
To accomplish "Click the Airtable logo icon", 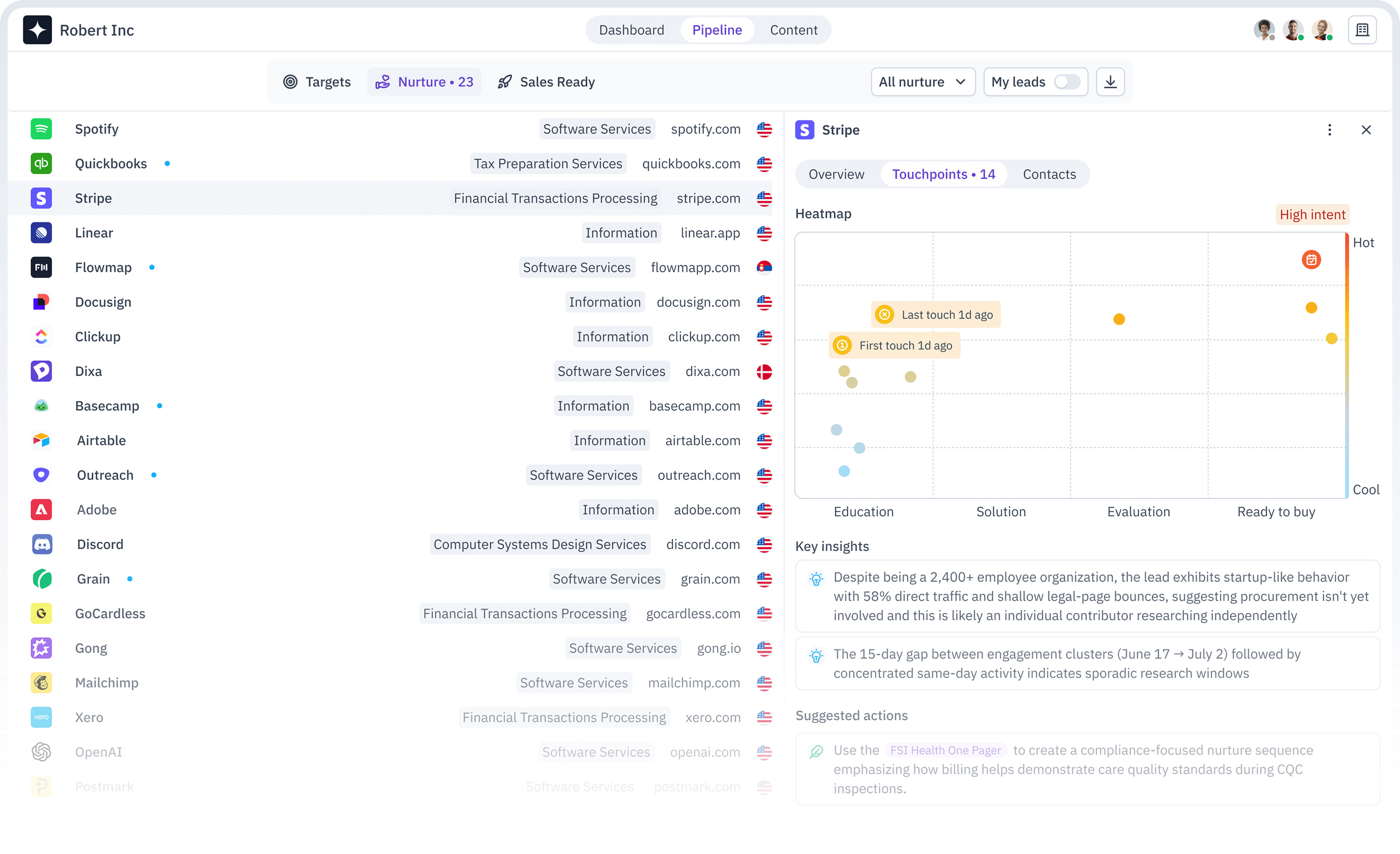I will click(41, 440).
